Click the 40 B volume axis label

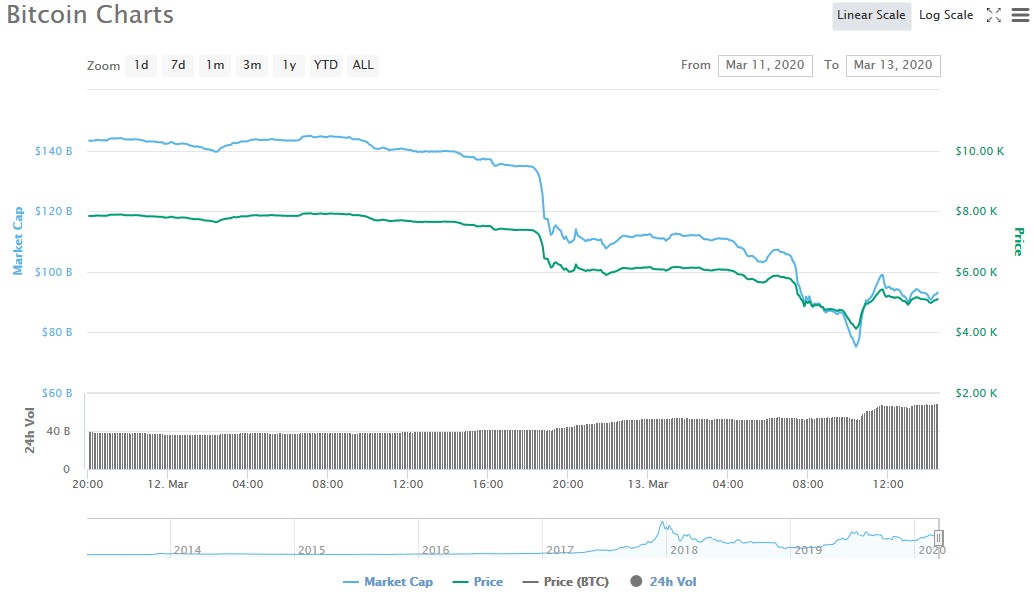(x=58, y=431)
